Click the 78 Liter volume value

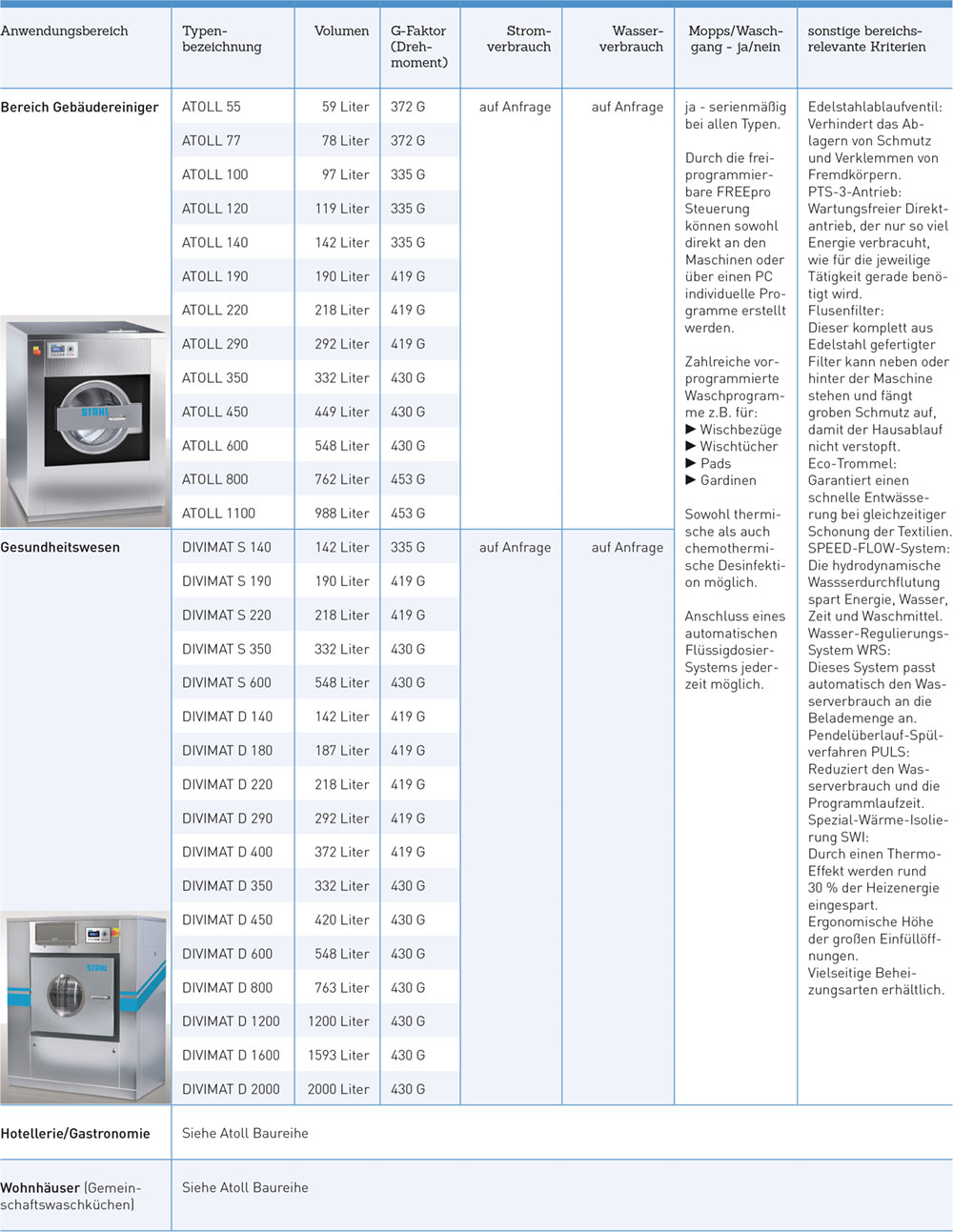click(x=346, y=141)
